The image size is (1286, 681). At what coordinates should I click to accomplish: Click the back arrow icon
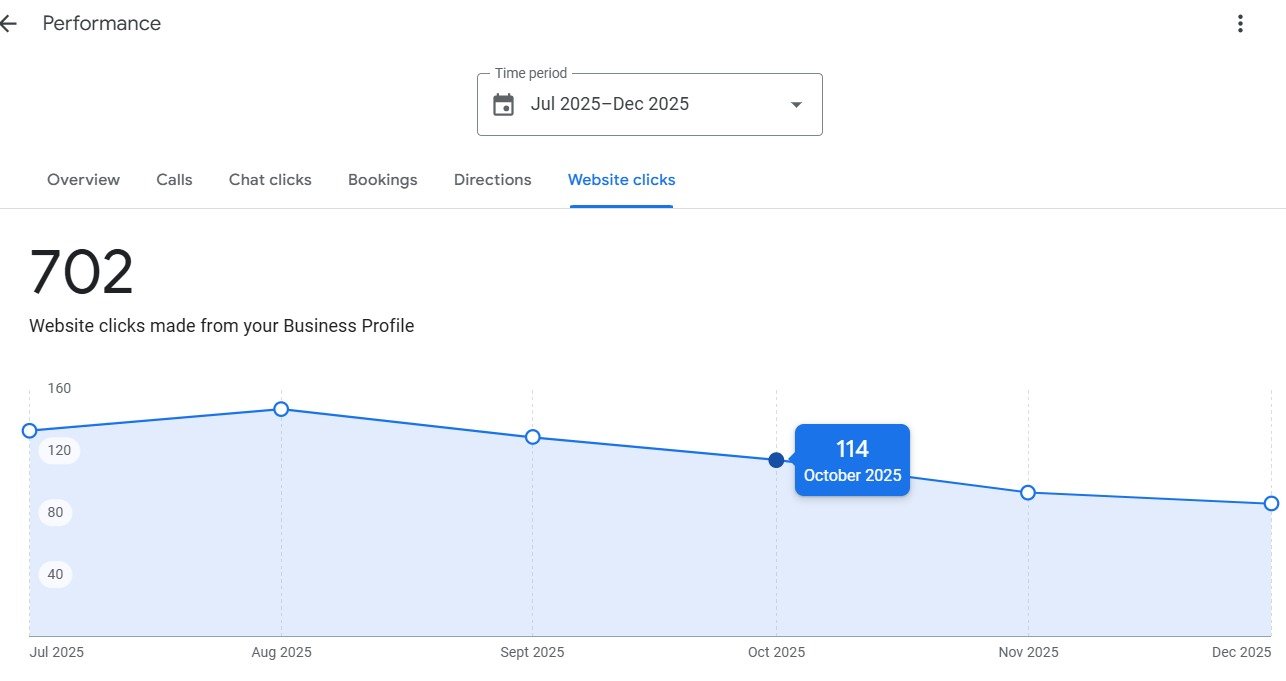coord(8,24)
